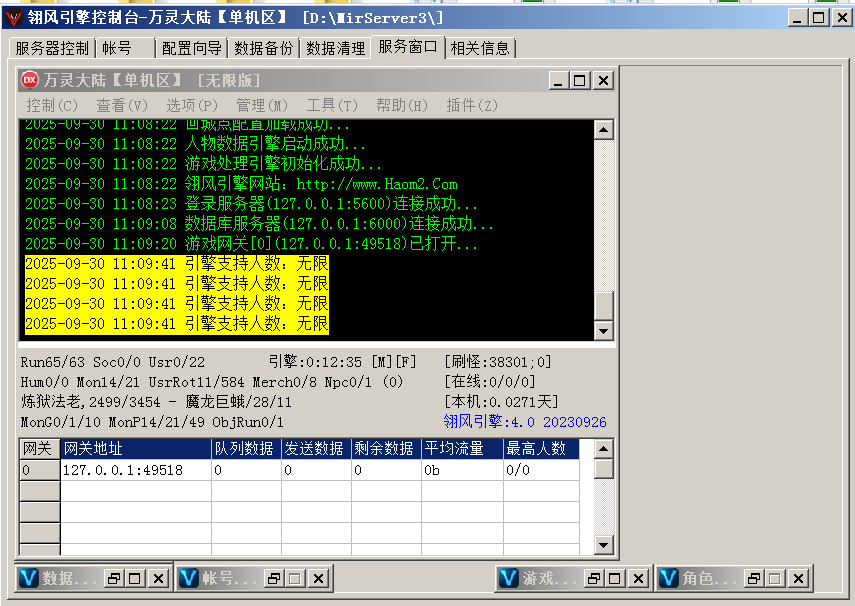Screen dimensions: 855x606
Task: Switch to the 数据备份 tab
Action: tap(264, 47)
